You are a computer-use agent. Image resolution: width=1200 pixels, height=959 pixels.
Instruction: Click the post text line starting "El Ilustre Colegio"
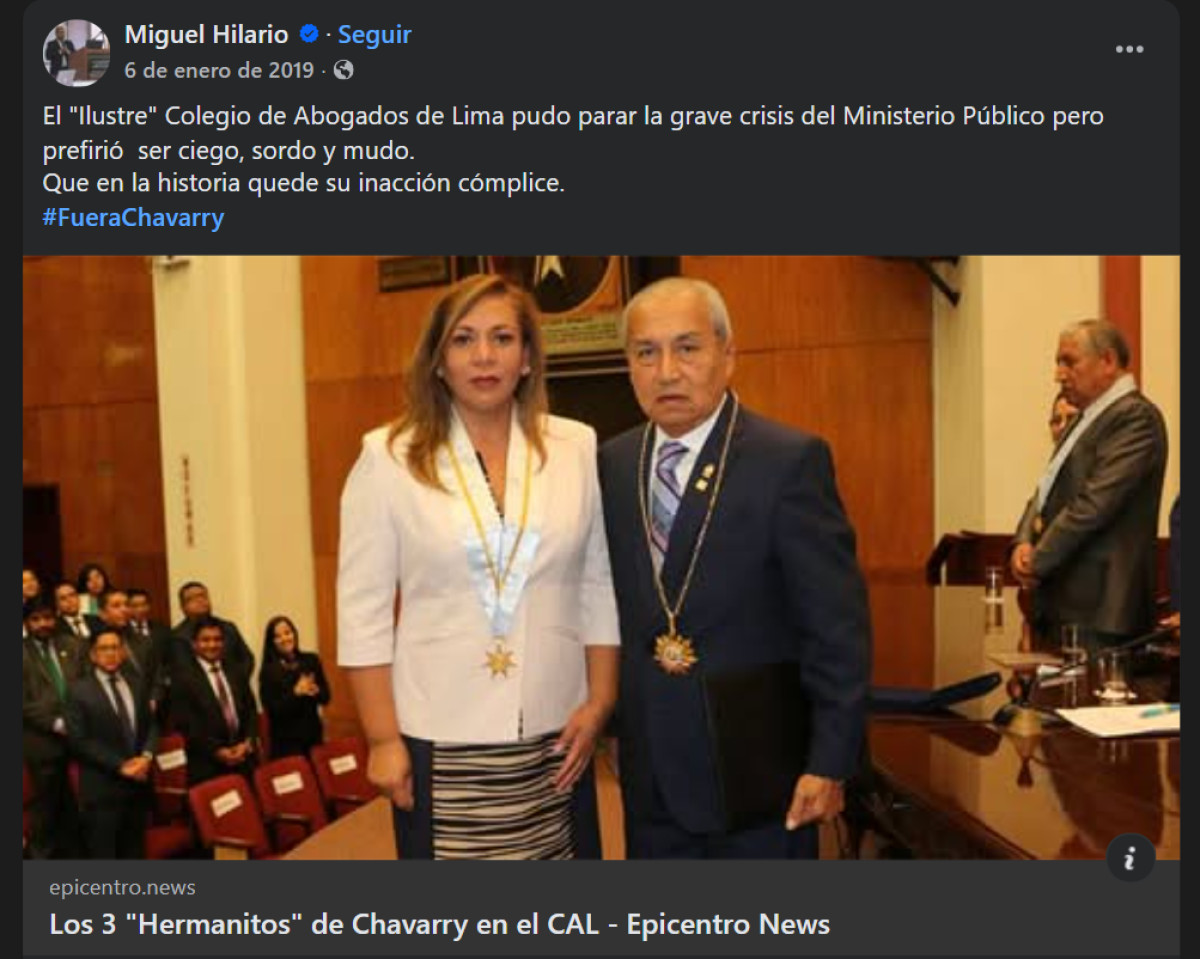pyautogui.click(x=573, y=116)
